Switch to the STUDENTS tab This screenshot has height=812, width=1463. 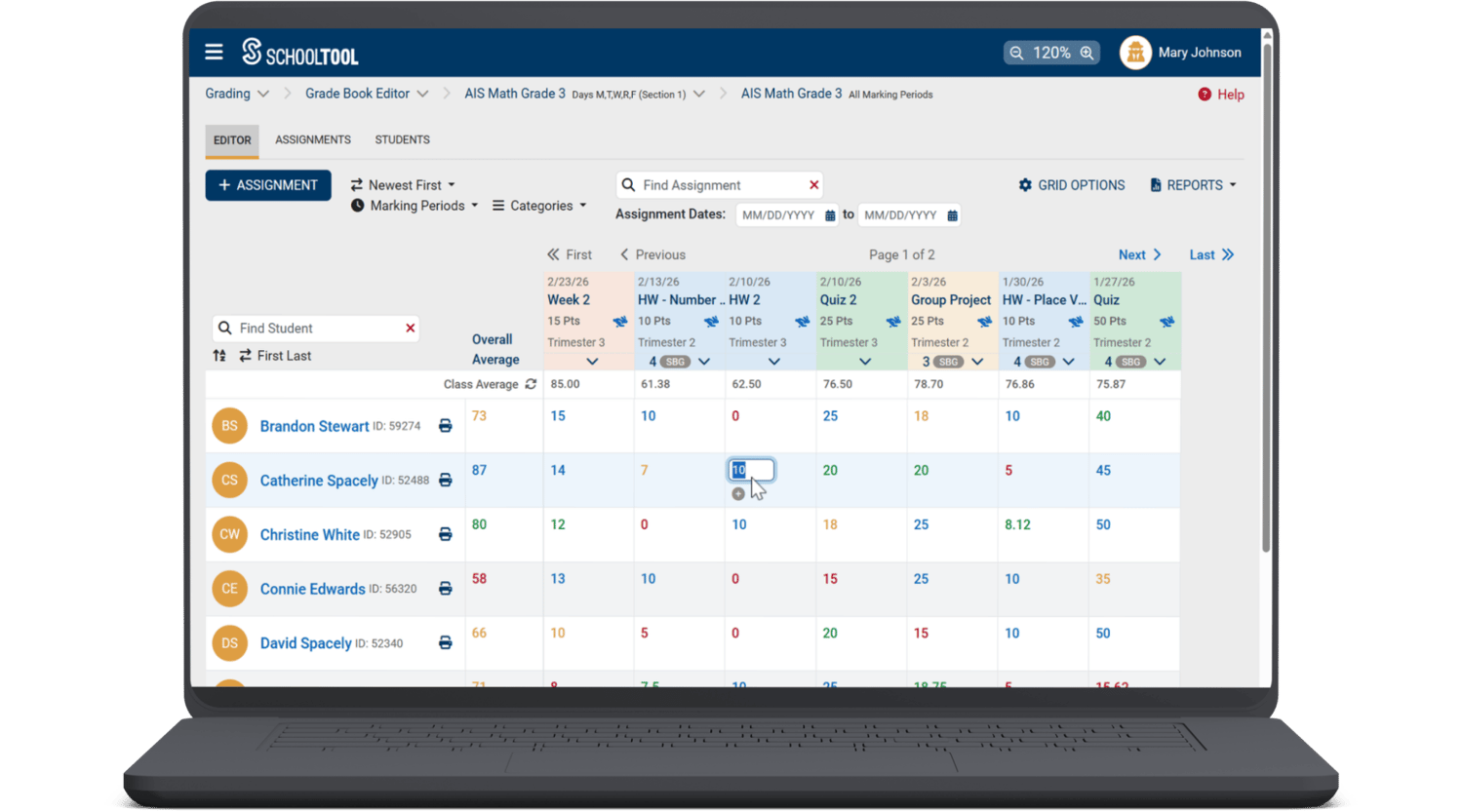coord(402,139)
